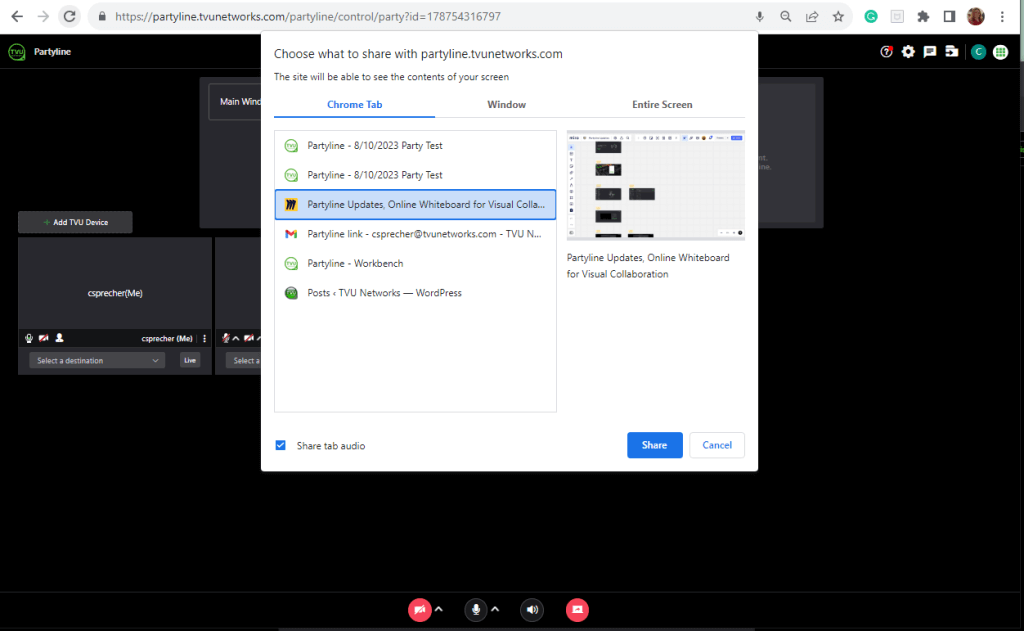Viewport: 1024px width, 631px height.
Task: Click the Main Window label behind dialog
Action: 240,101
